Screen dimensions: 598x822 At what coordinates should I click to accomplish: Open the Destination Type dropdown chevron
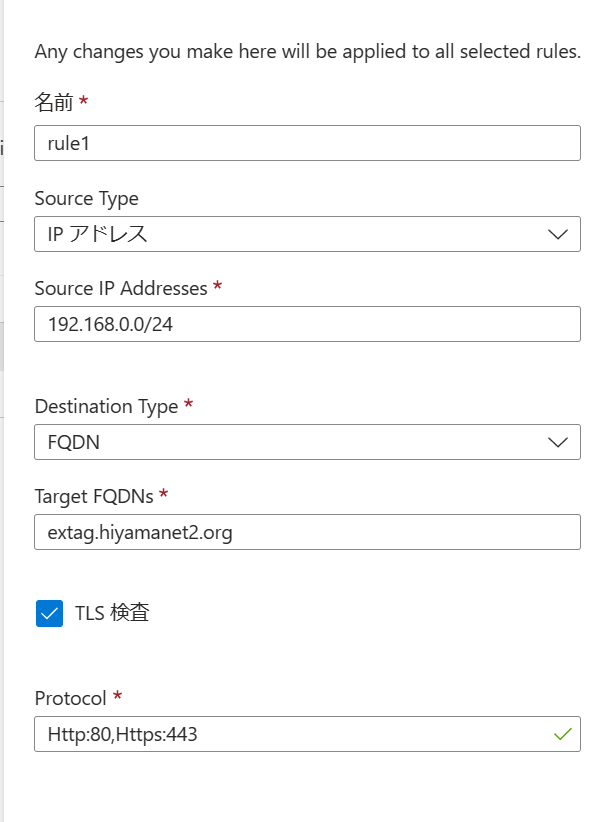[559, 441]
